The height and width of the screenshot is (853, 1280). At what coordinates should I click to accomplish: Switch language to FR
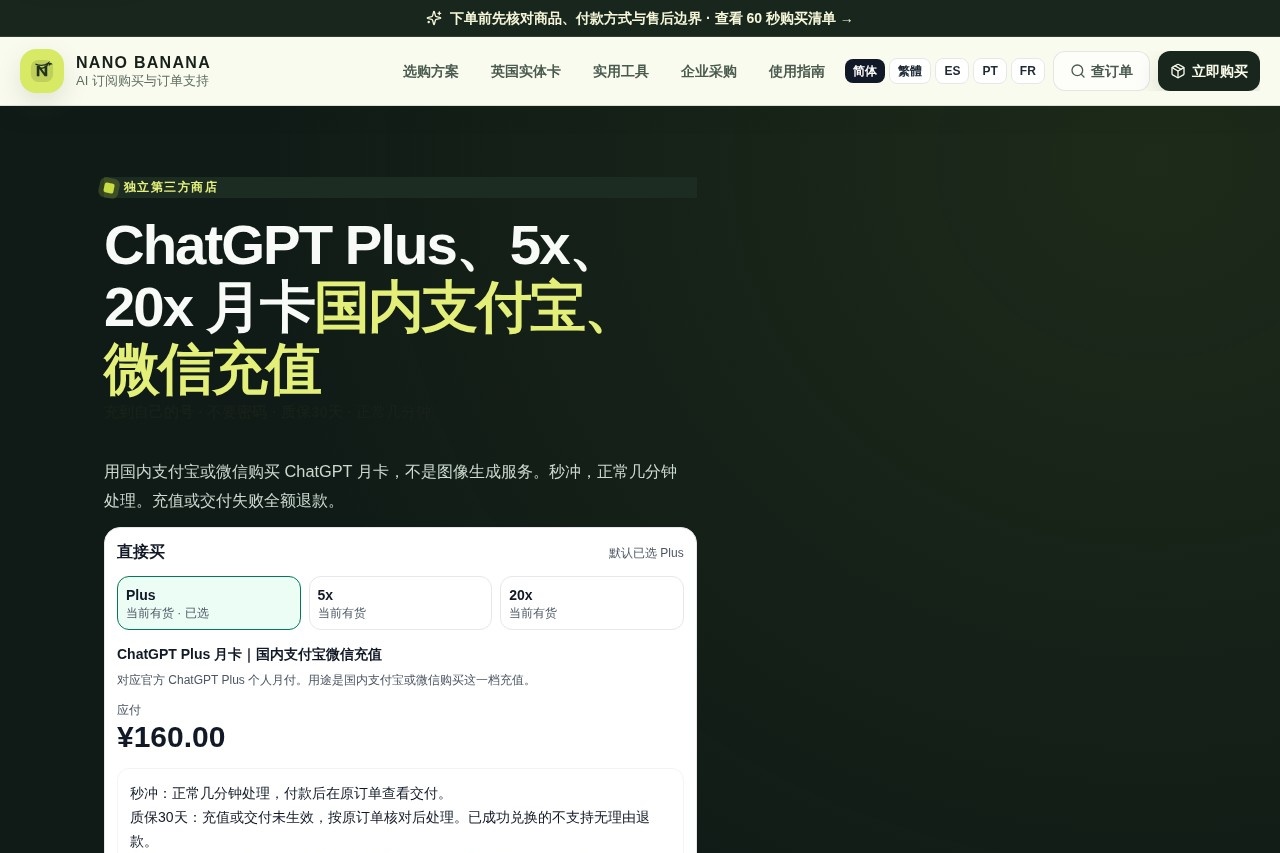coord(1028,71)
